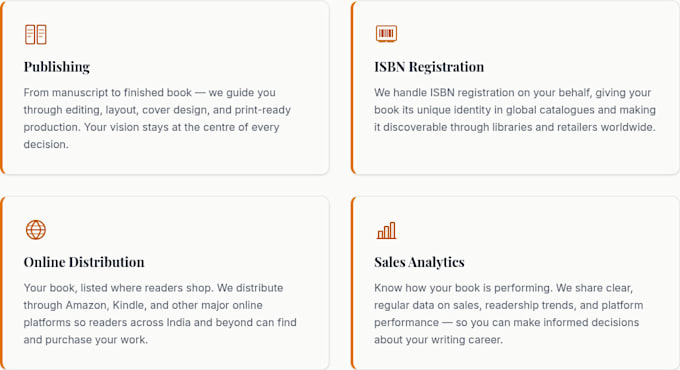Click the bar chart icon above Sales Analytics
680x370 pixels.
[386, 230]
